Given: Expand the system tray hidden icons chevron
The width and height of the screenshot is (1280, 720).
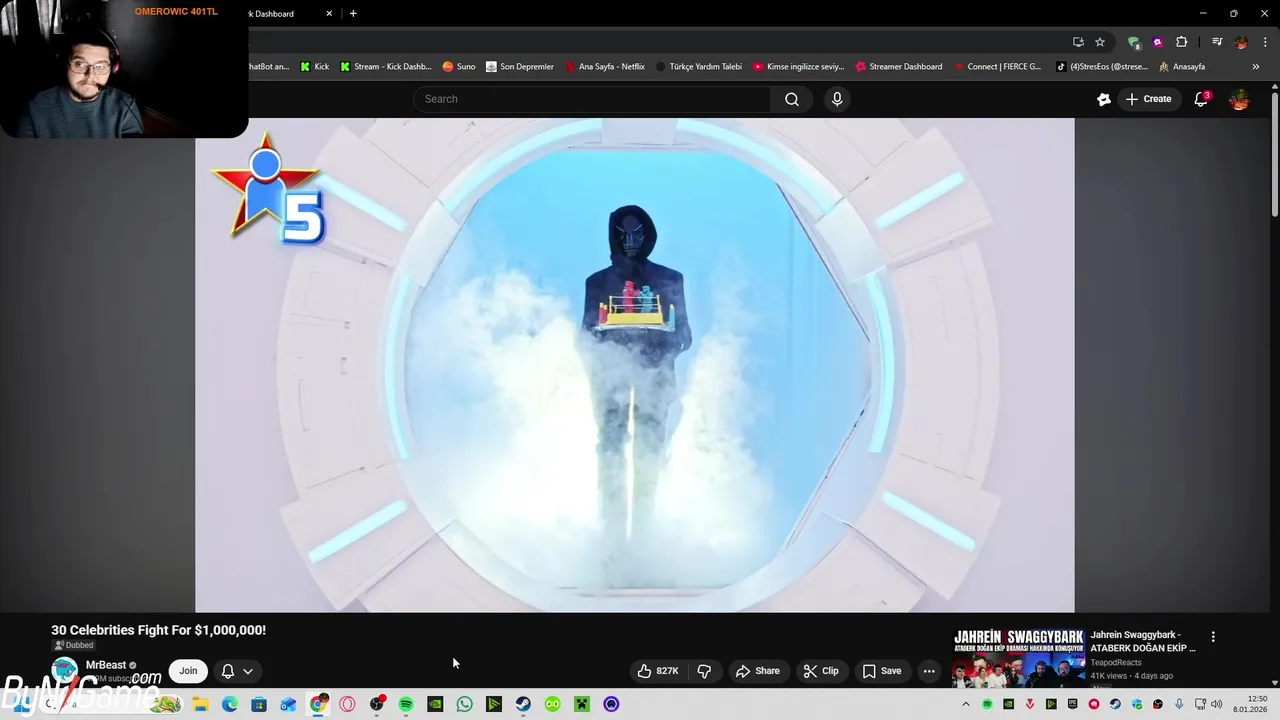Looking at the screenshot, I should 965,704.
